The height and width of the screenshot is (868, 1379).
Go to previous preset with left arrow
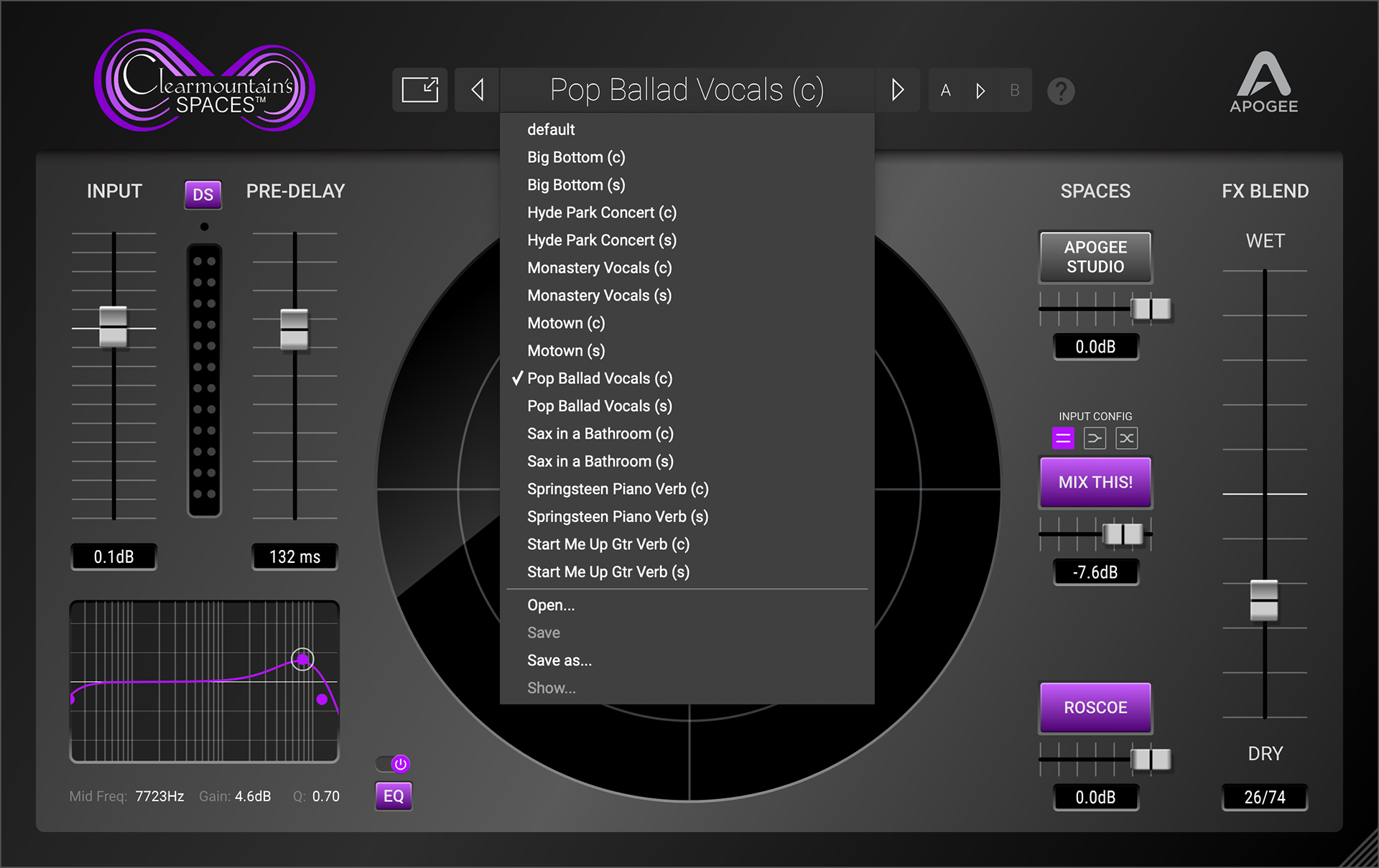click(x=477, y=90)
